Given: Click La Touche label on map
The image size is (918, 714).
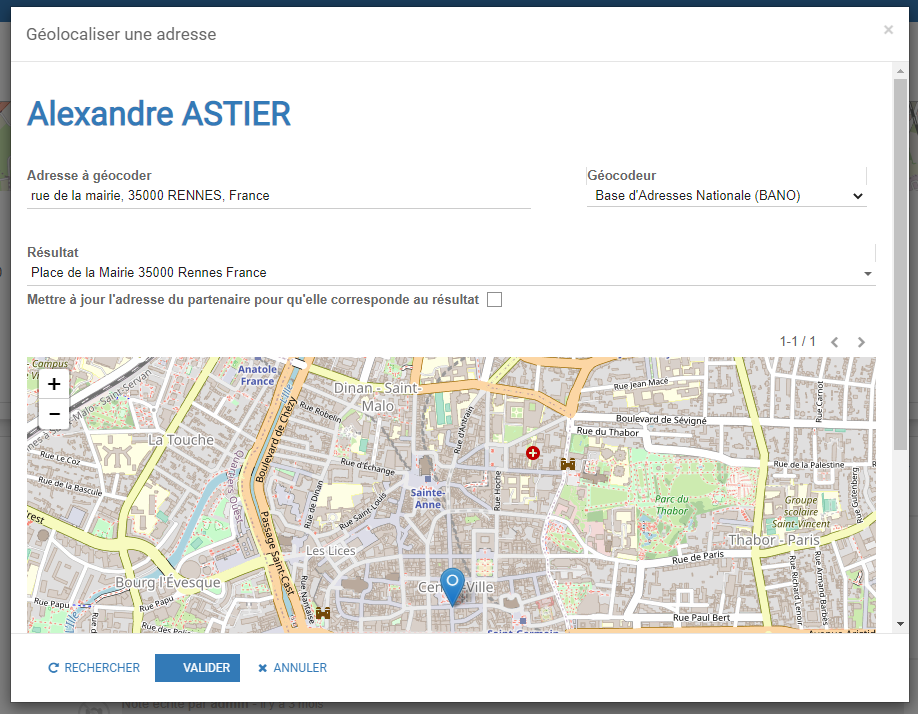Looking at the screenshot, I should pyautogui.click(x=181, y=440).
